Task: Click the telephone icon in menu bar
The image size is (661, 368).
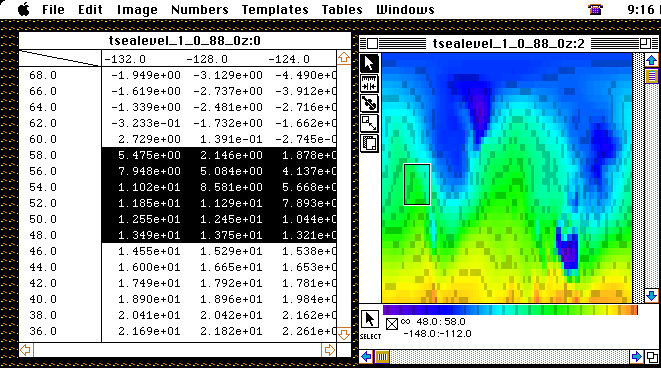Action: (595, 9)
